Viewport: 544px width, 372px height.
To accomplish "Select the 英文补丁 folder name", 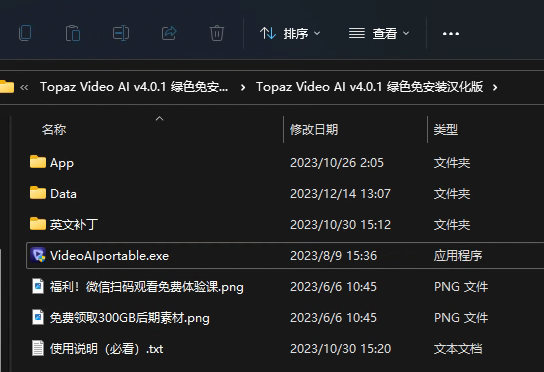I will click(74, 225).
